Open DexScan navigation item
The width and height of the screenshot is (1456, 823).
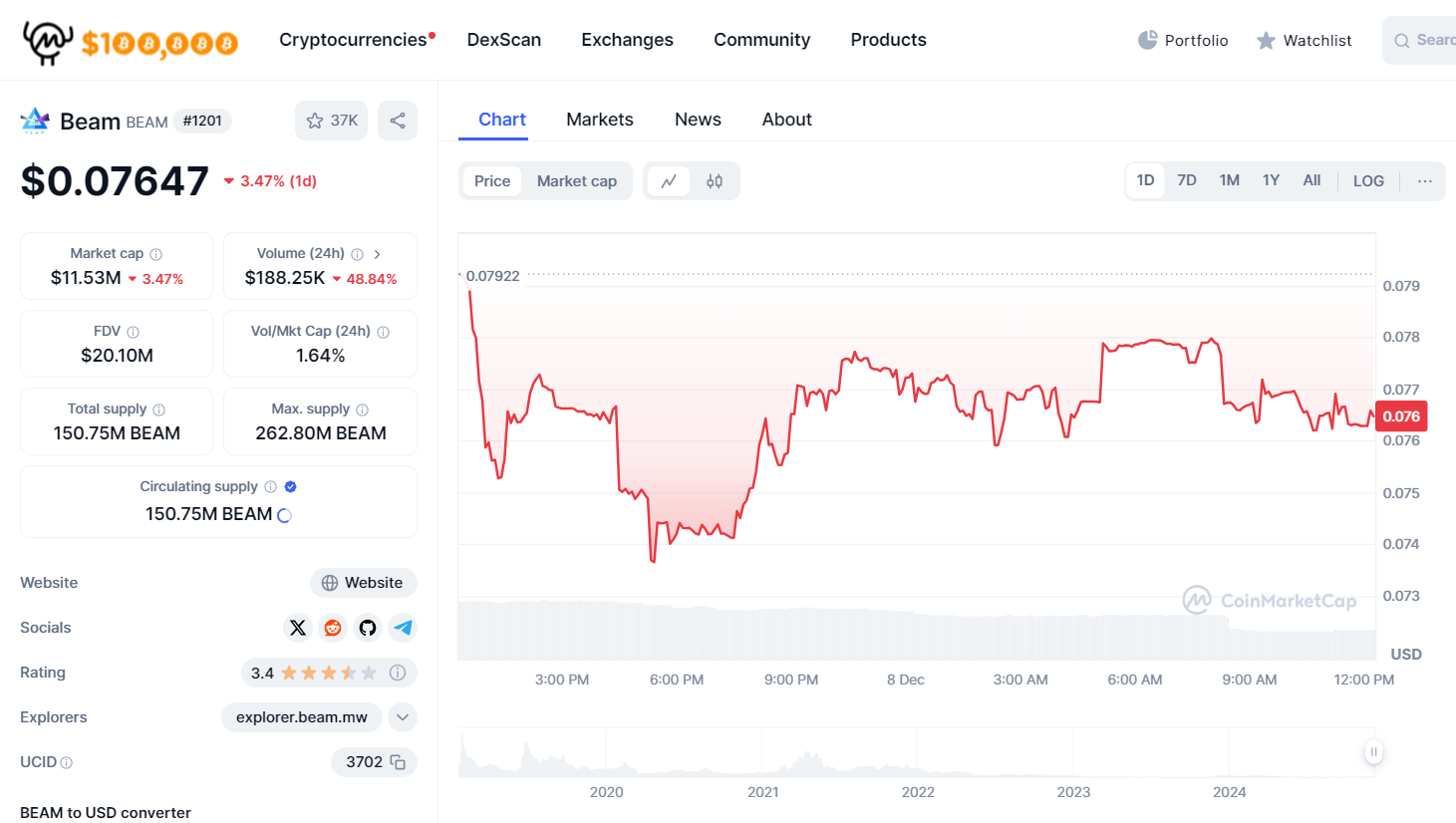point(504,40)
